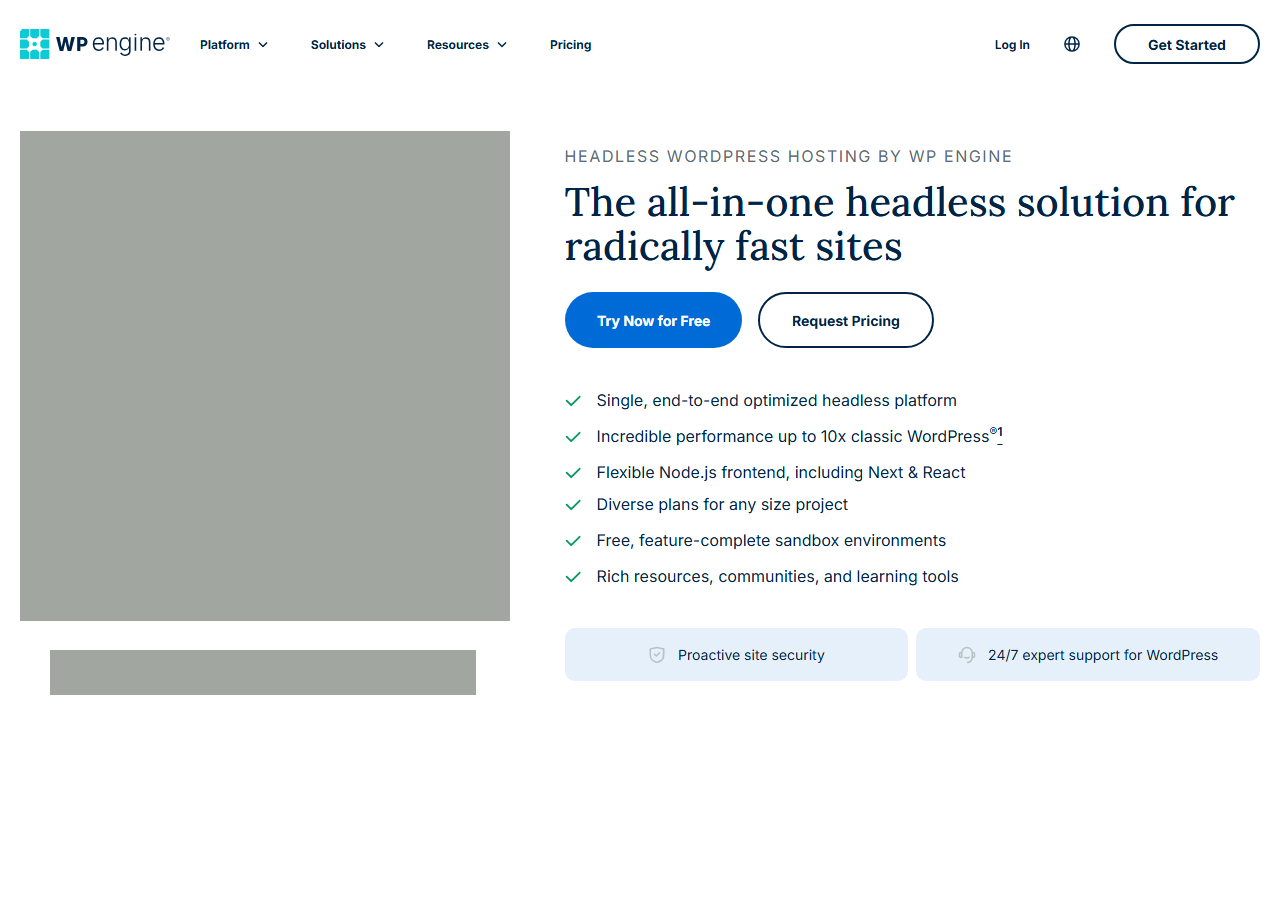Click checkmark next to Flexible Node.js frontend
This screenshot has height=900, width=1280.
[573, 473]
